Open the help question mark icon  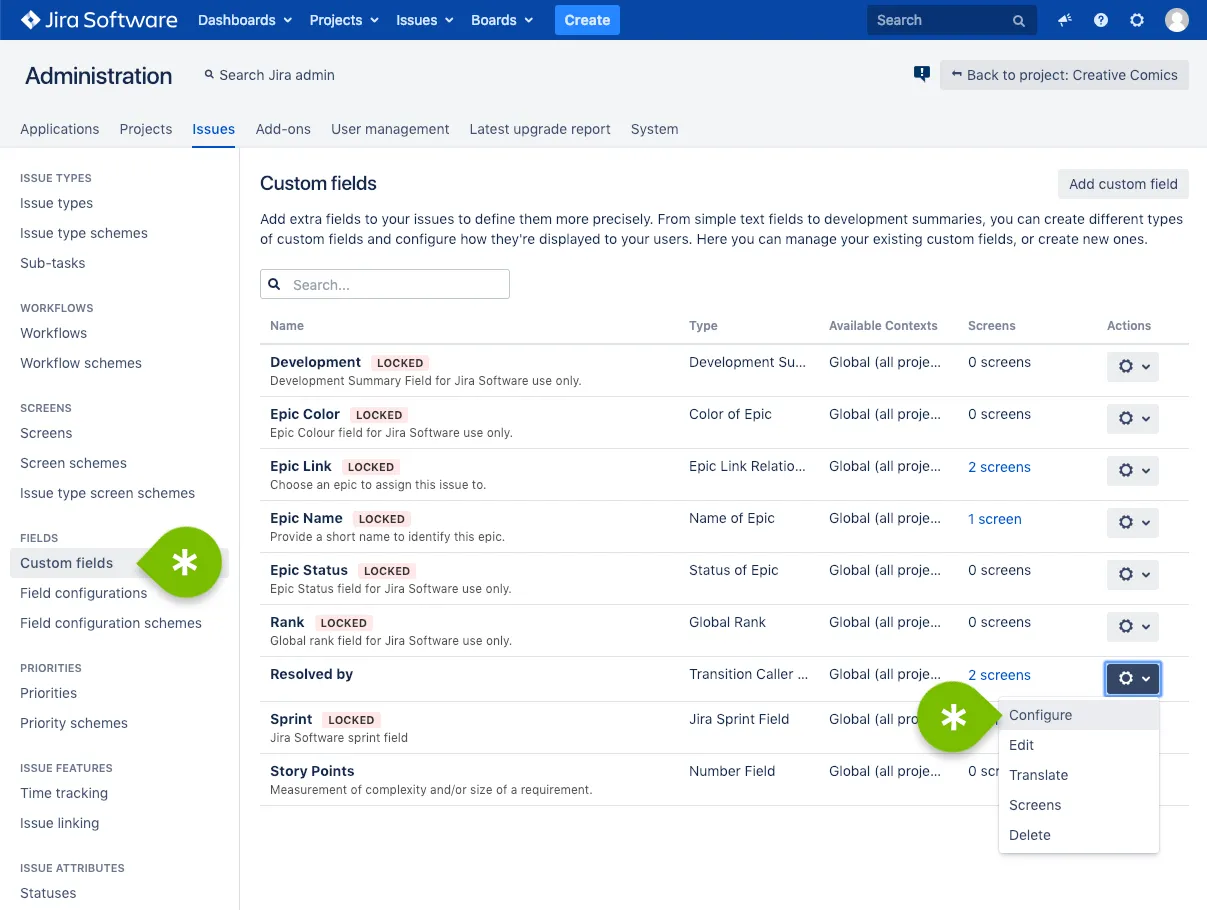tap(1101, 20)
